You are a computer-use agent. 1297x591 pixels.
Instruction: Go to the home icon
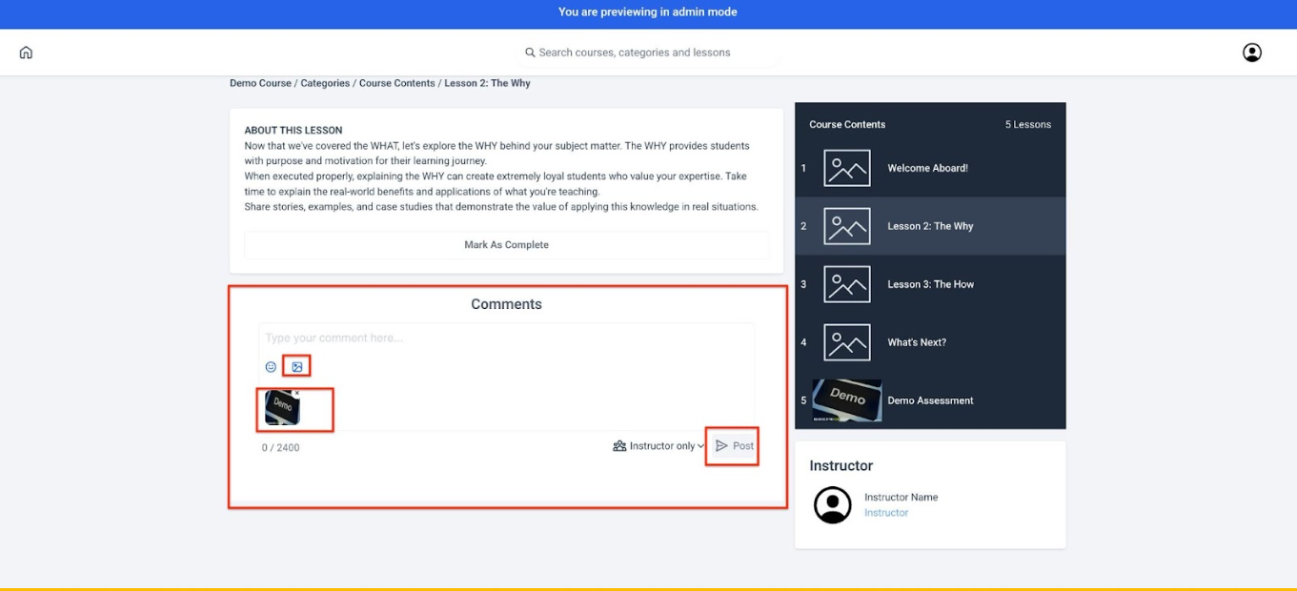point(26,52)
